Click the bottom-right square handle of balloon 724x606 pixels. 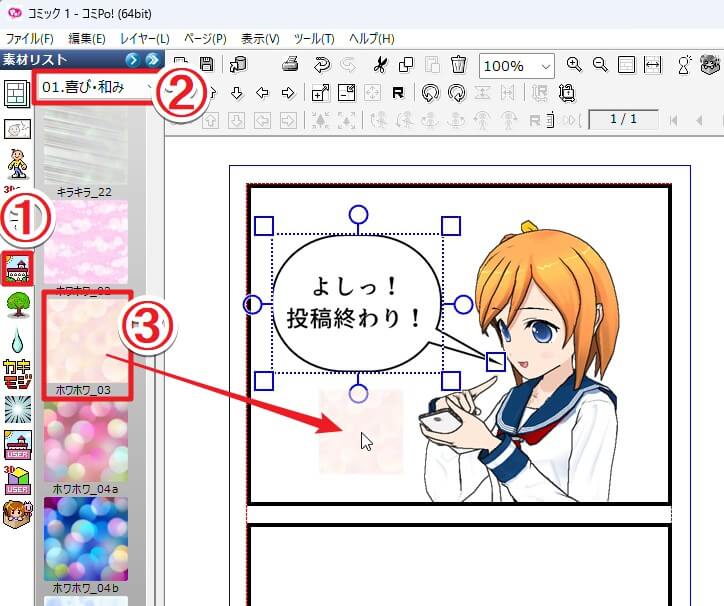point(451,381)
